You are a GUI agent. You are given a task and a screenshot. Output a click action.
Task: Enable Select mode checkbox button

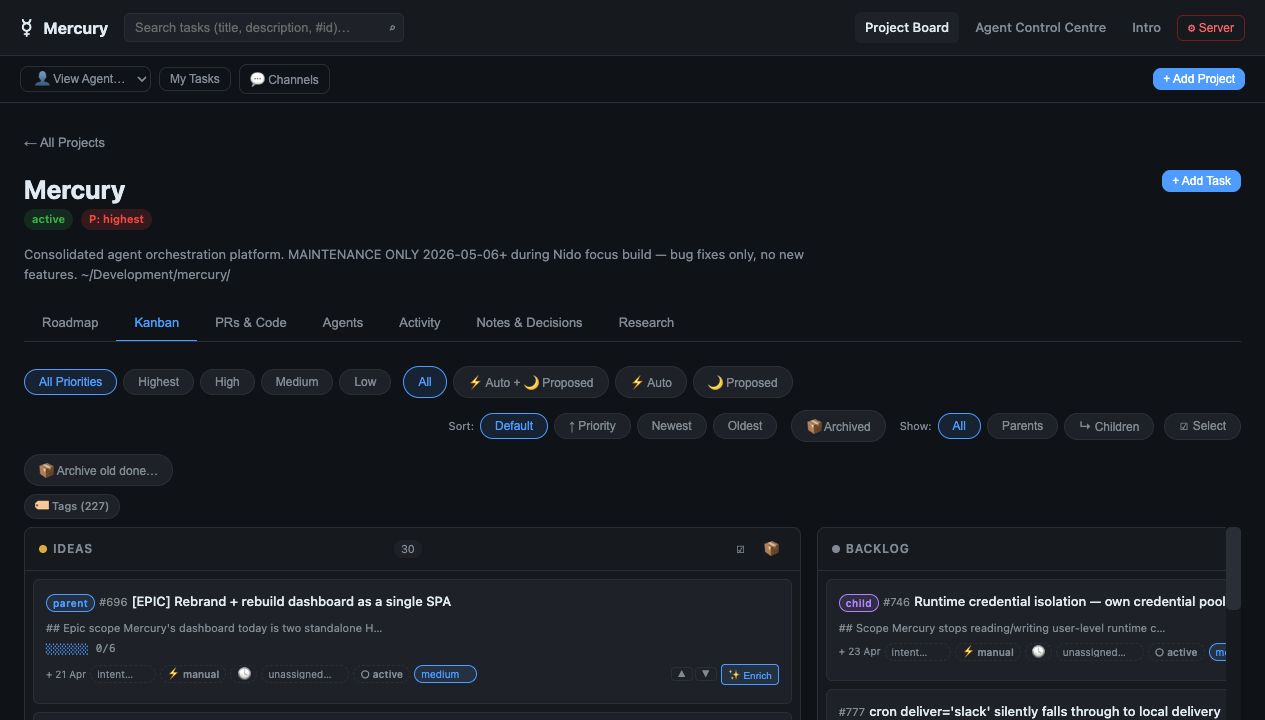1202,426
